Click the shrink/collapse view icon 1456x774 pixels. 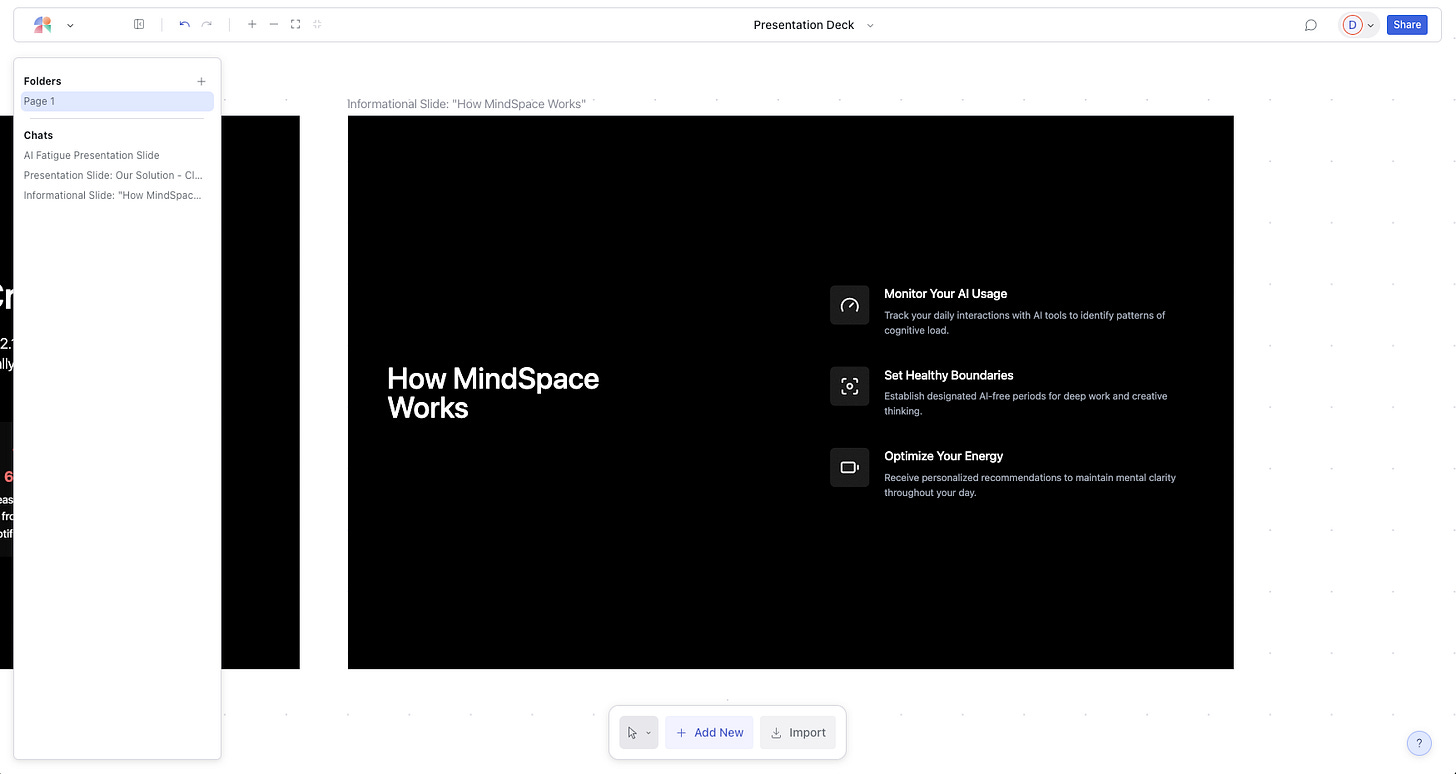[317, 25]
